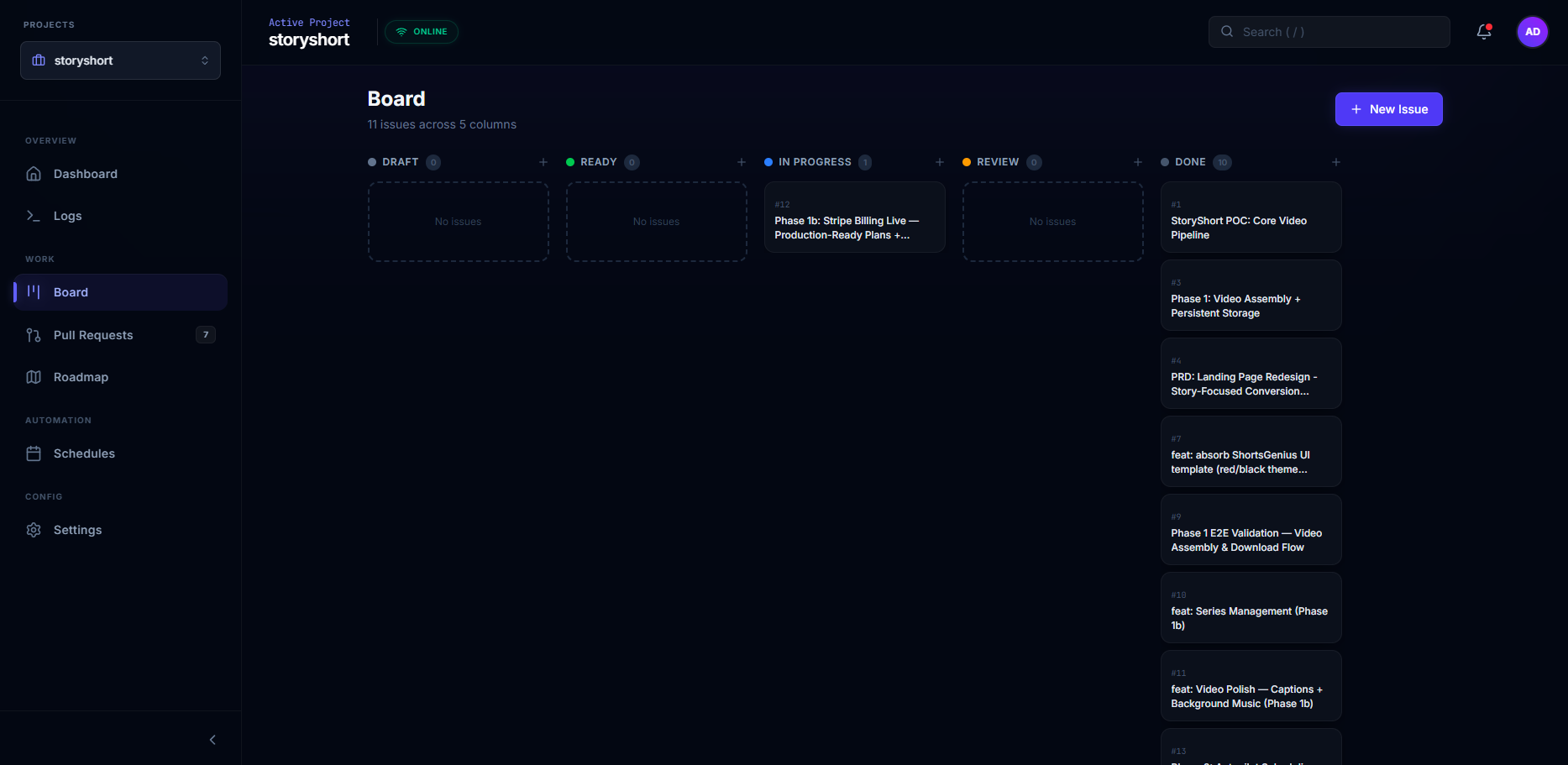Click the New Issue button
Viewport: 1568px width, 765px height.
pyautogui.click(x=1388, y=109)
